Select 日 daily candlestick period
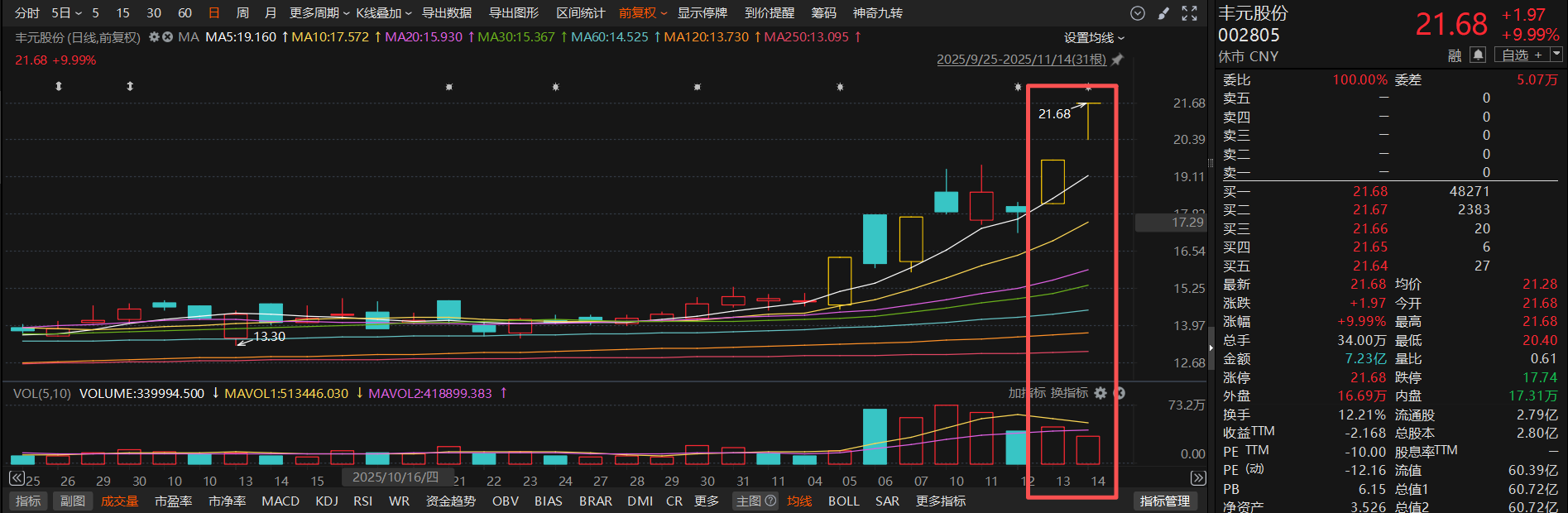 214,13
